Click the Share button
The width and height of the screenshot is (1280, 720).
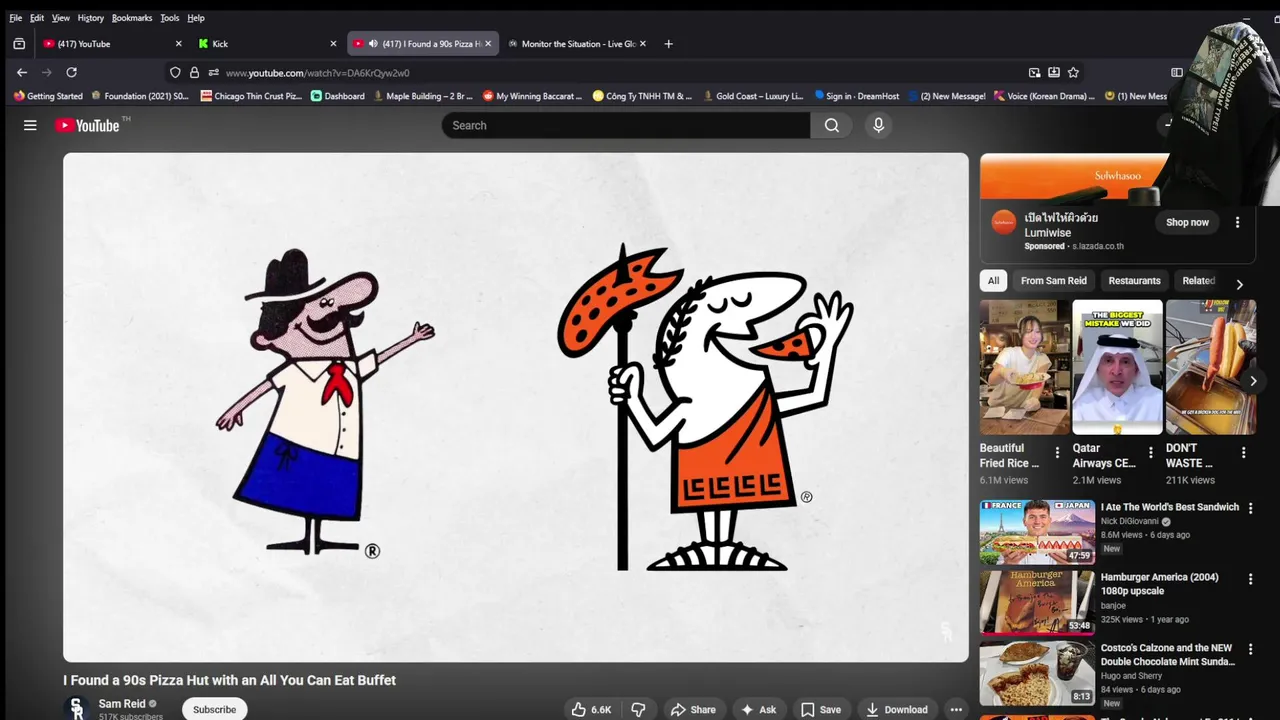pos(693,709)
